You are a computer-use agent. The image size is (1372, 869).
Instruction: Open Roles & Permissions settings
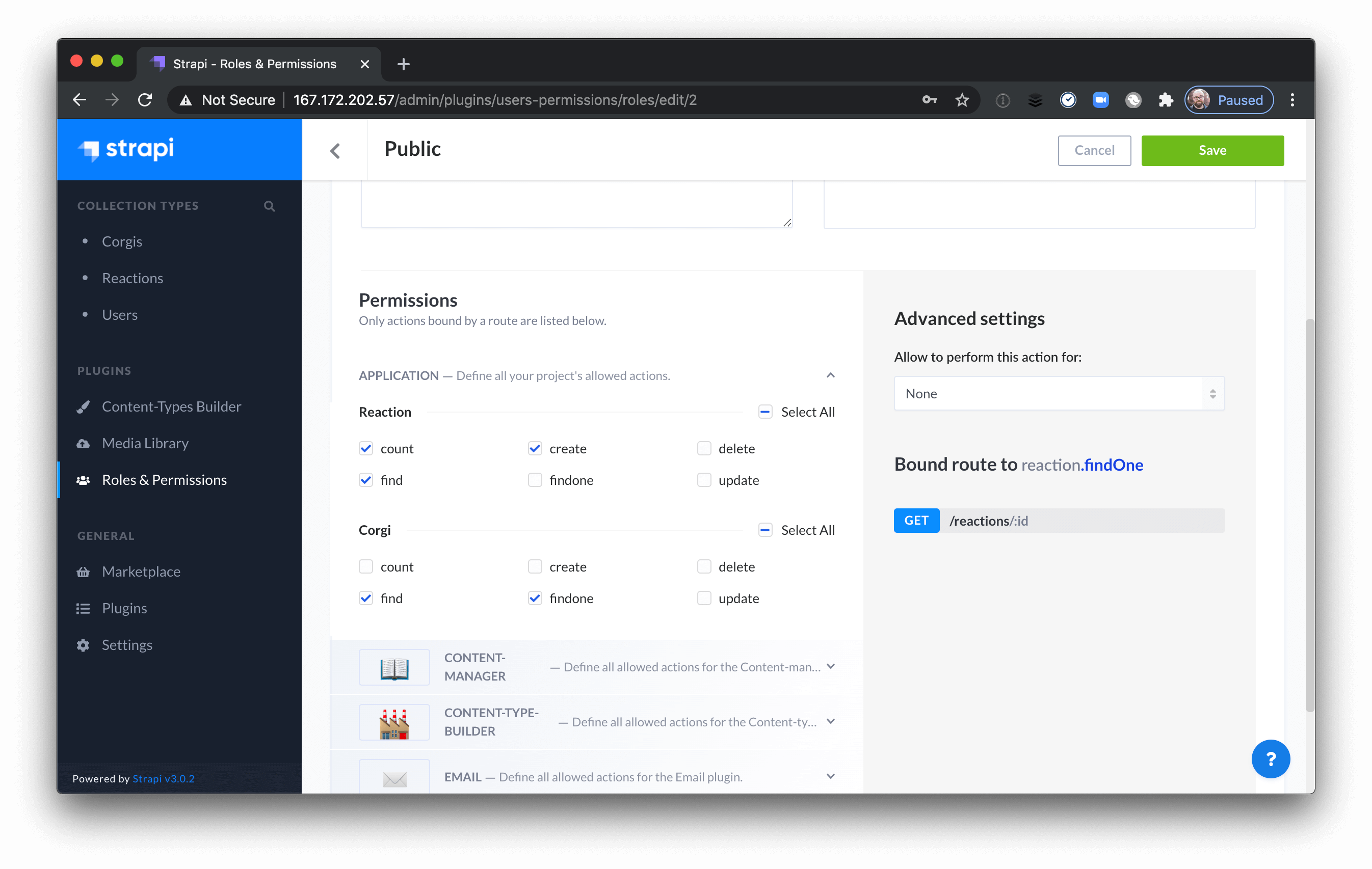[x=164, y=480]
